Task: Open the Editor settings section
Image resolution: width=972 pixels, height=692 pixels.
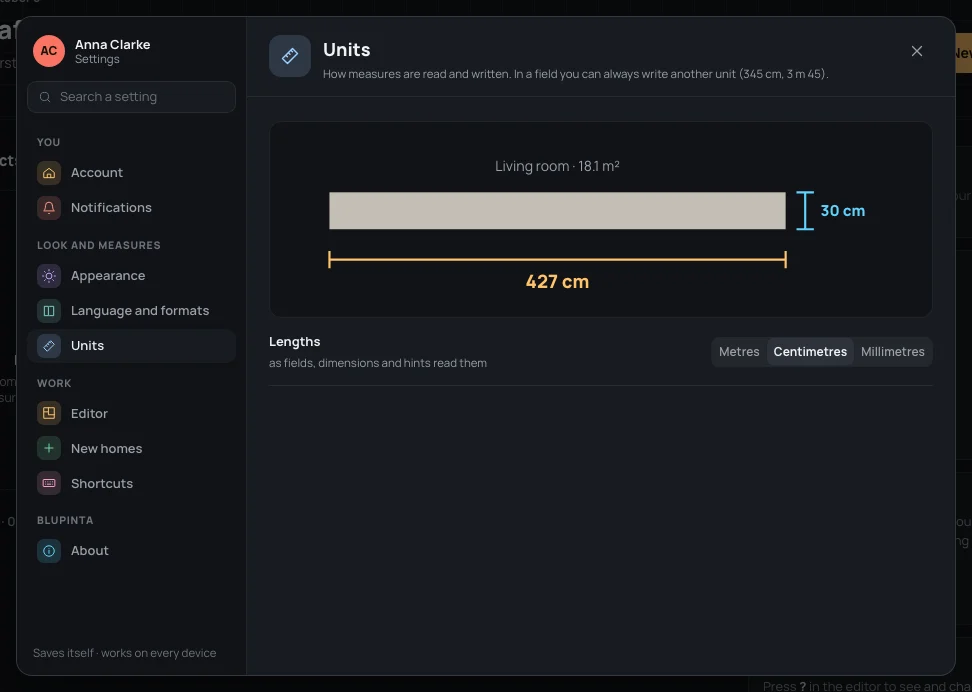Action: pyautogui.click(x=131, y=414)
